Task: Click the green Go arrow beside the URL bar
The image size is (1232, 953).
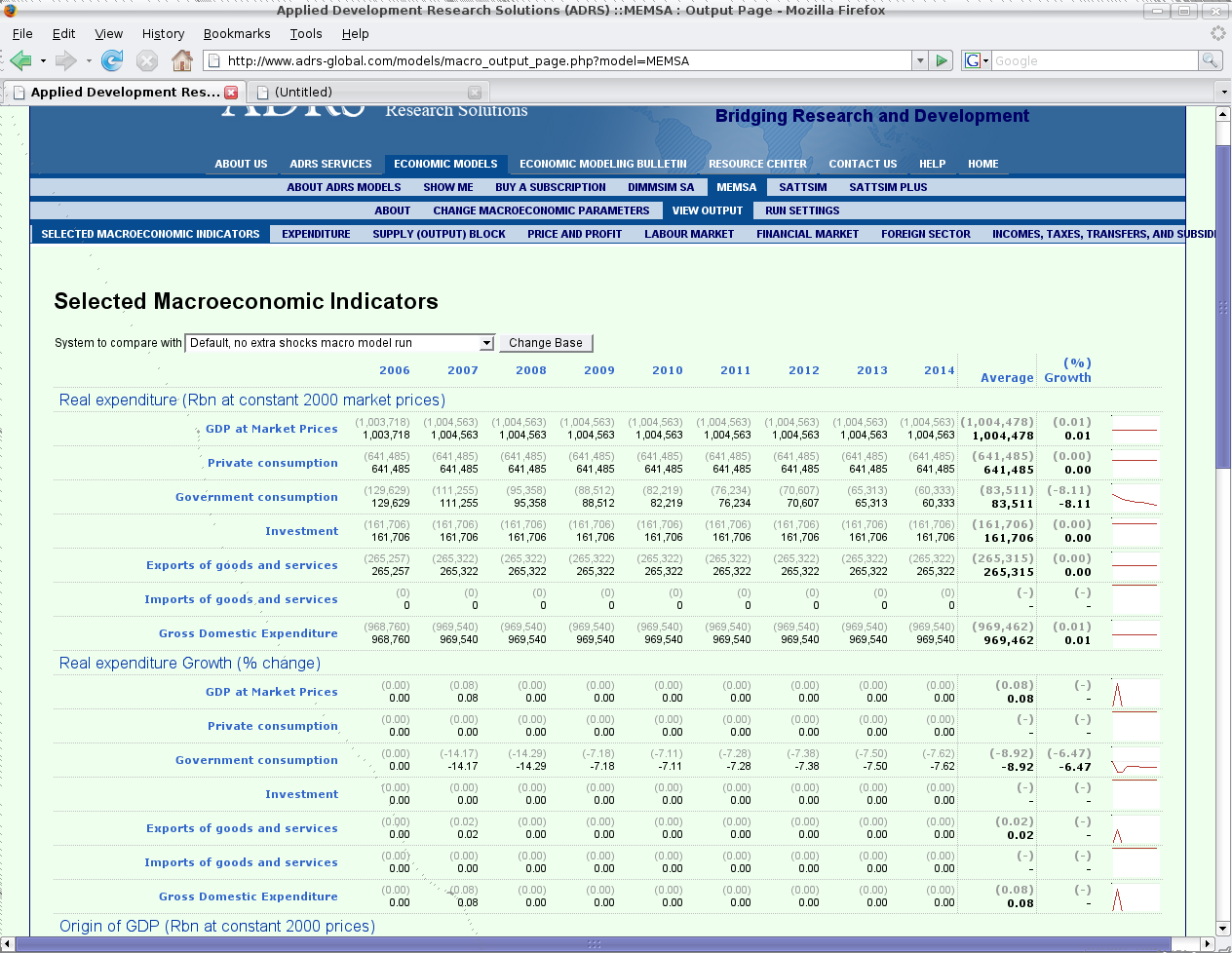Action: pyautogui.click(x=942, y=60)
